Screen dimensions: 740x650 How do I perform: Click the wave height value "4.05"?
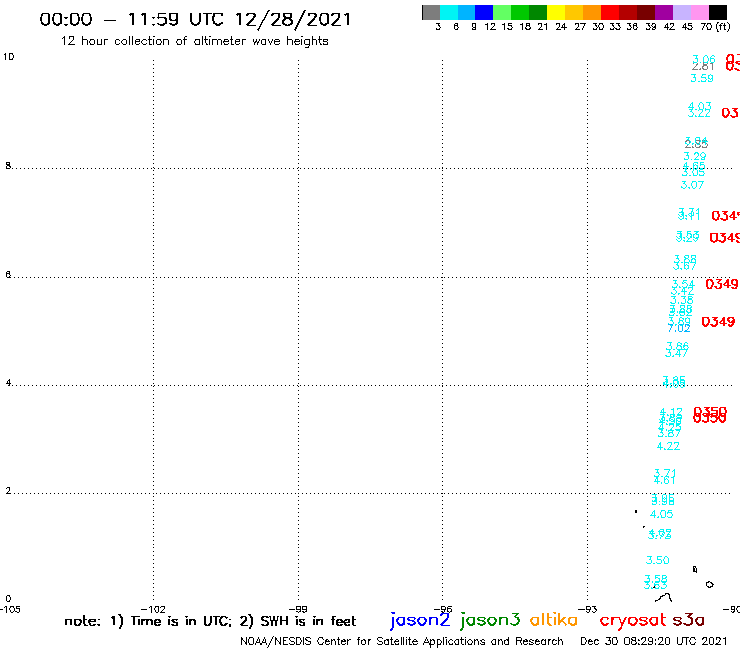(x=662, y=514)
